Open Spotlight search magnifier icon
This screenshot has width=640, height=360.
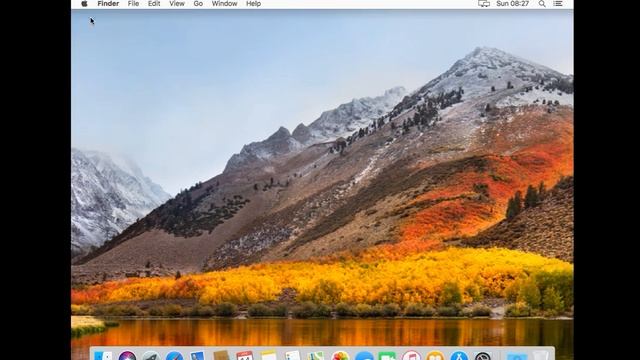click(x=542, y=4)
